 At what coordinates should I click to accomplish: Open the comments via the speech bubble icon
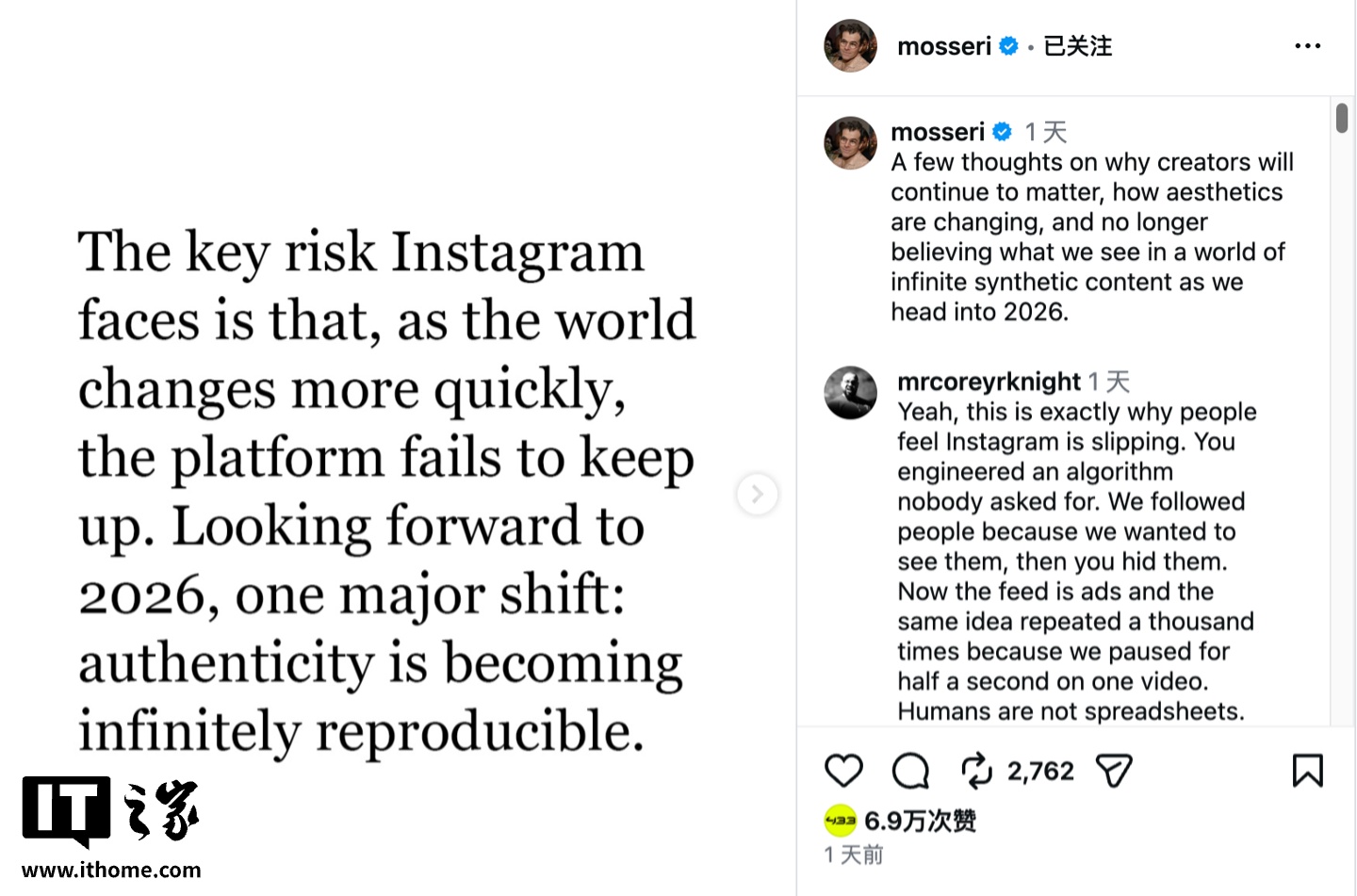(x=909, y=770)
